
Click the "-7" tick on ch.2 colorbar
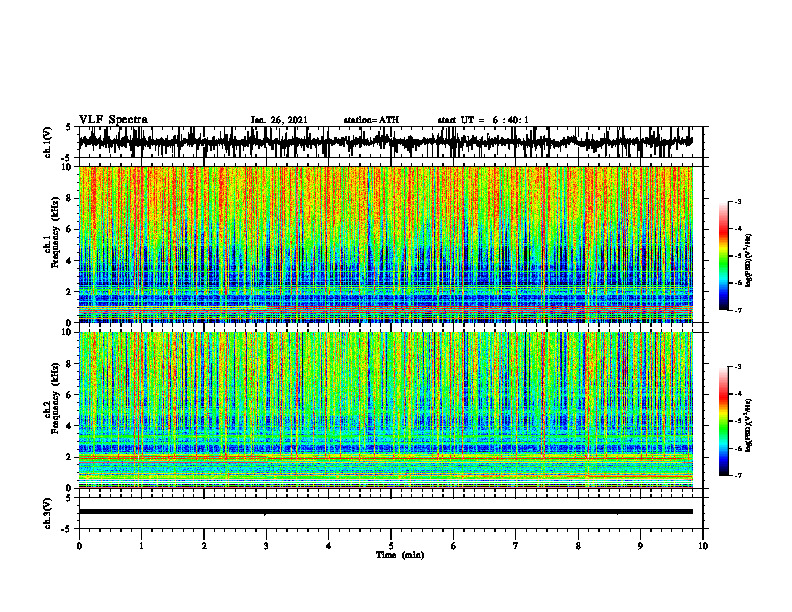click(x=738, y=475)
